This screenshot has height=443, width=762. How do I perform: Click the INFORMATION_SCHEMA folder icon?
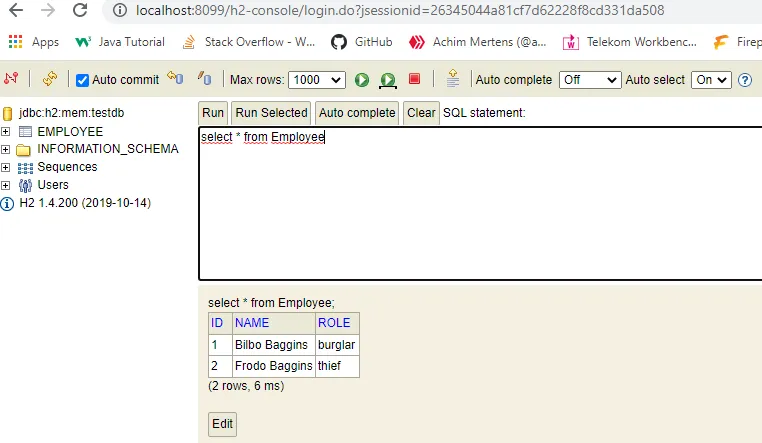23,150
